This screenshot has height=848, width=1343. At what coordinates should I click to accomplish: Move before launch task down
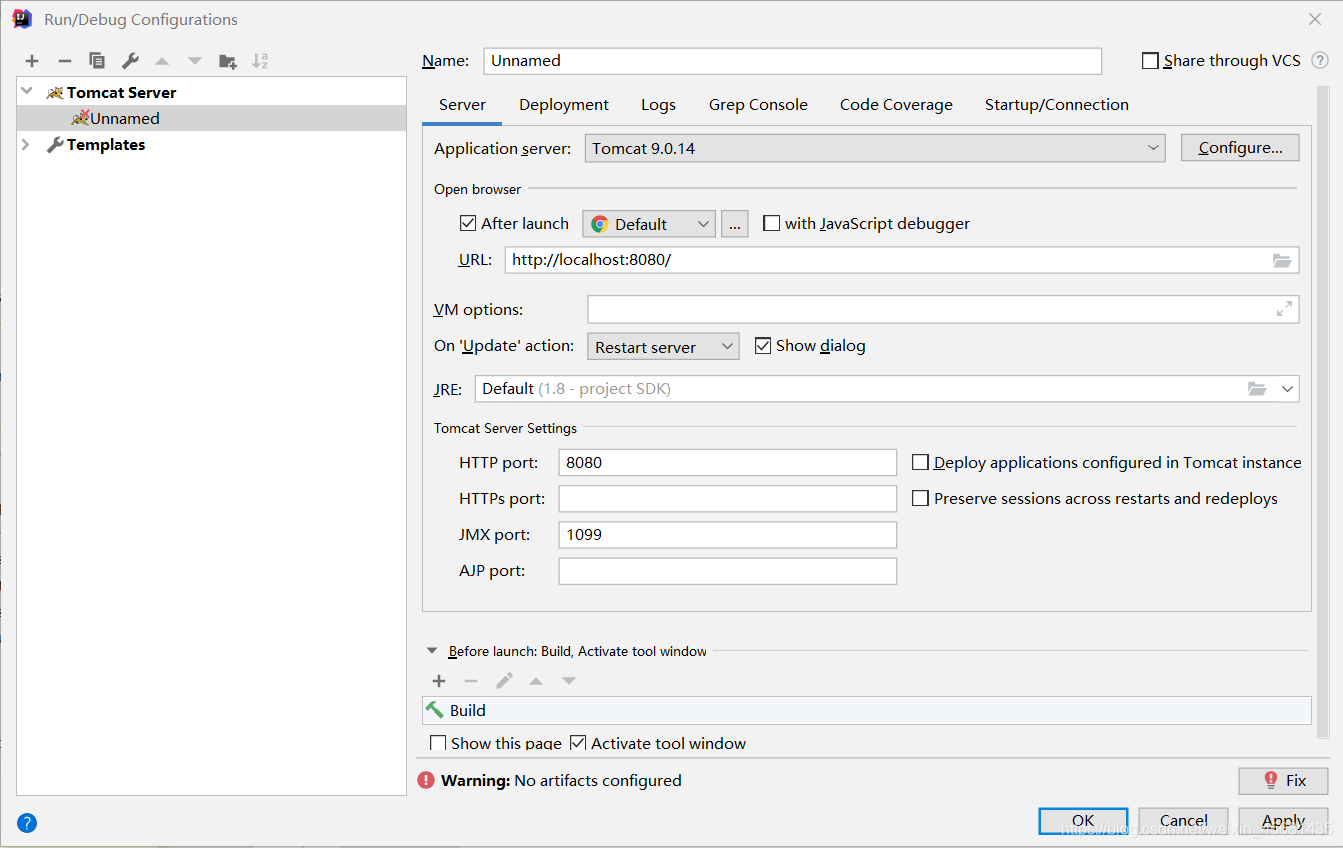[x=569, y=681]
